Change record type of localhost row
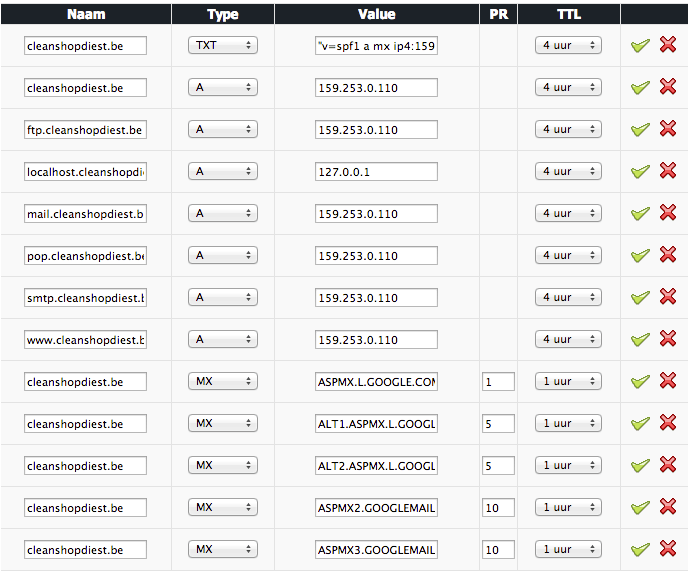Screen dimensions: 695x576 tap(223, 171)
